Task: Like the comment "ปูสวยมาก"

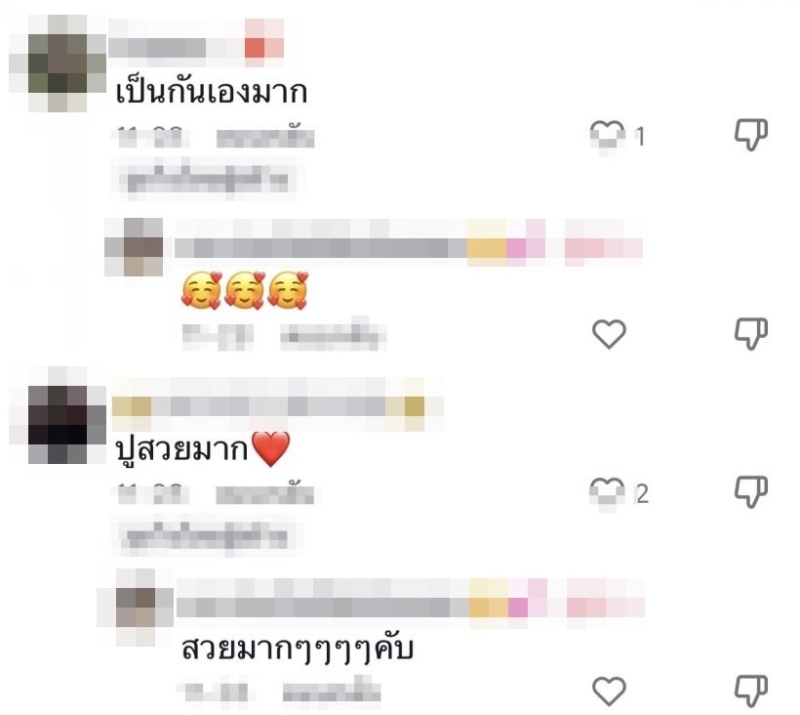Action: pyautogui.click(x=607, y=492)
